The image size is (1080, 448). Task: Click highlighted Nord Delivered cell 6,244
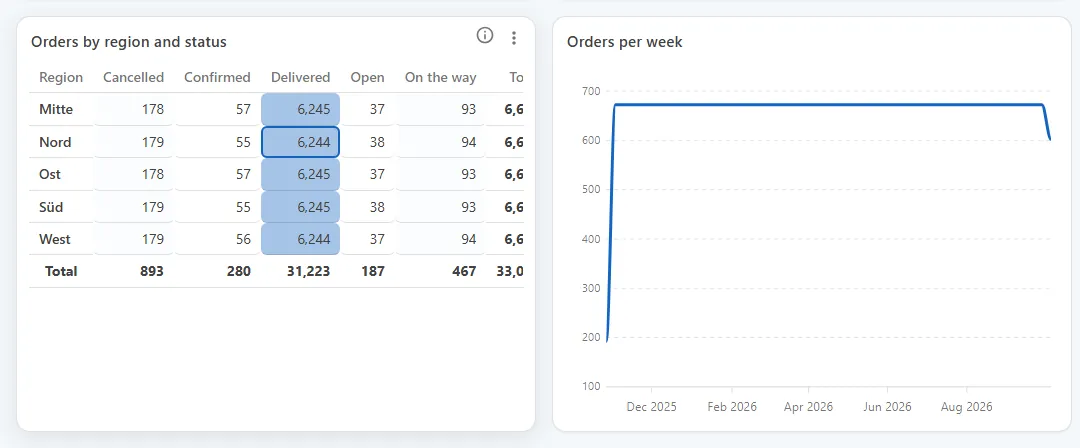pos(300,142)
